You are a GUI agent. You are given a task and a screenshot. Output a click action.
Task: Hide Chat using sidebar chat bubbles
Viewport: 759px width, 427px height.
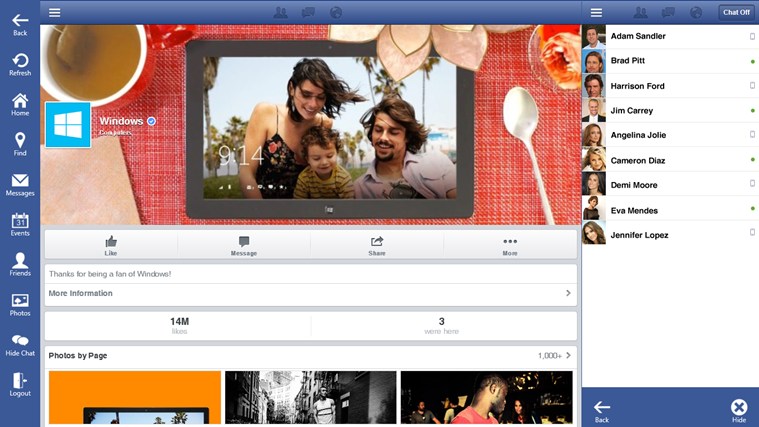click(x=20, y=345)
